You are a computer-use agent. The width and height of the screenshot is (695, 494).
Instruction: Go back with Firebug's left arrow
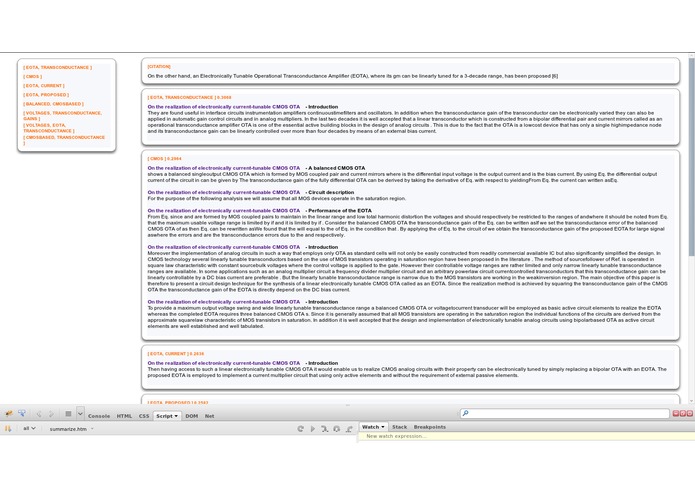tap(39, 414)
